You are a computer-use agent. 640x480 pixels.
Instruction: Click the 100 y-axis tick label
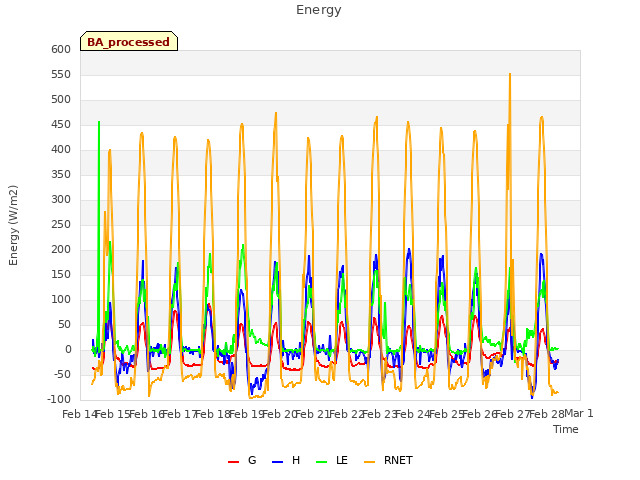tap(61, 300)
